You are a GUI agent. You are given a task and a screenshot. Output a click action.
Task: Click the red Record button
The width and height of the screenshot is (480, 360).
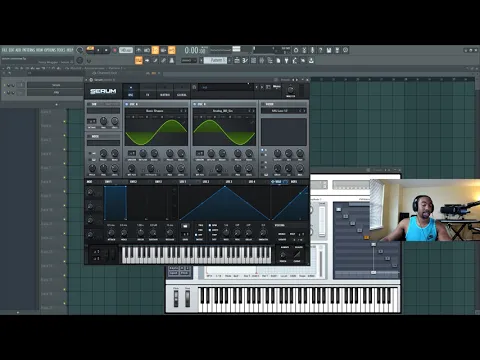coord(115,50)
